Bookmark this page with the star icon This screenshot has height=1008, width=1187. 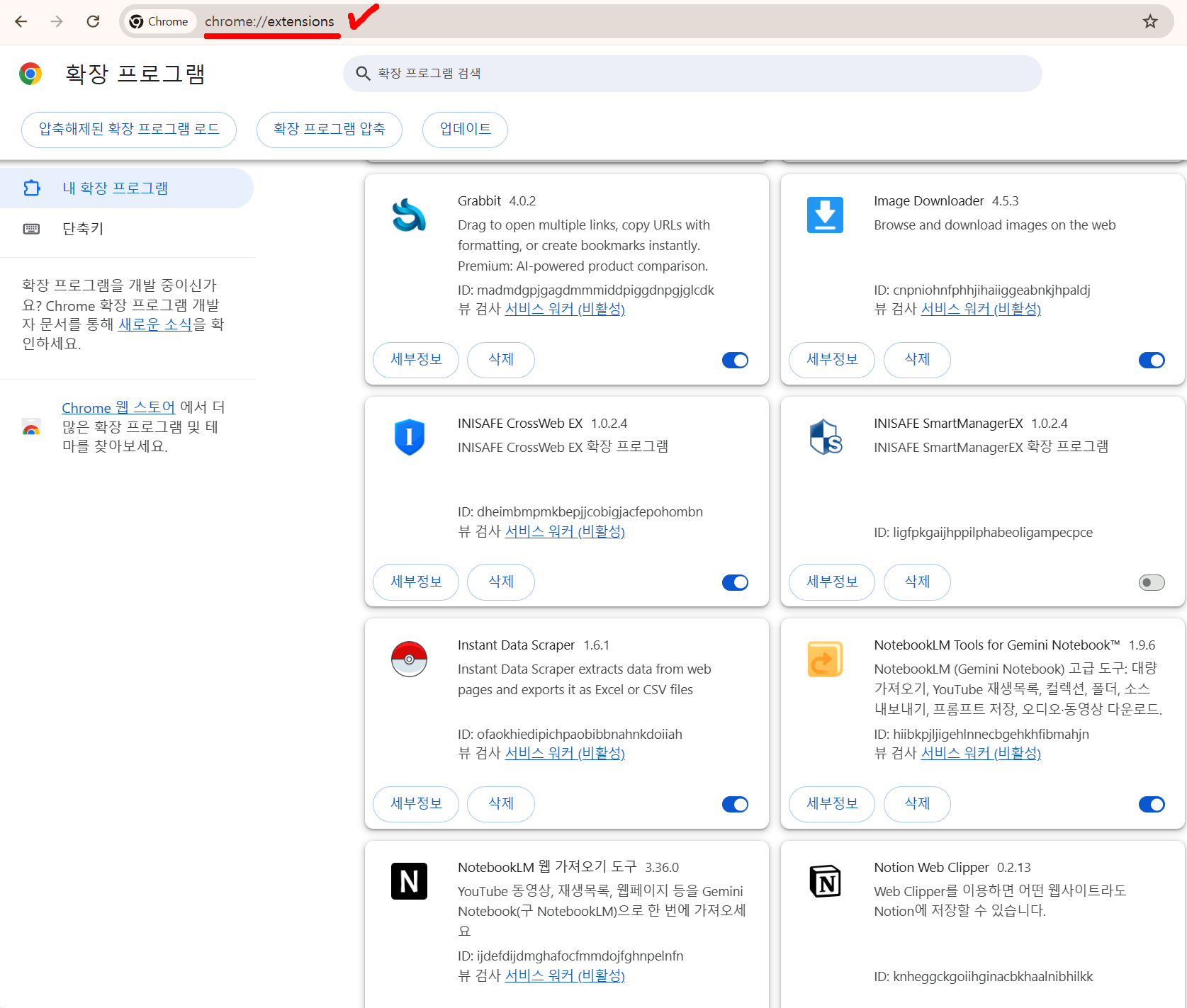1150,21
